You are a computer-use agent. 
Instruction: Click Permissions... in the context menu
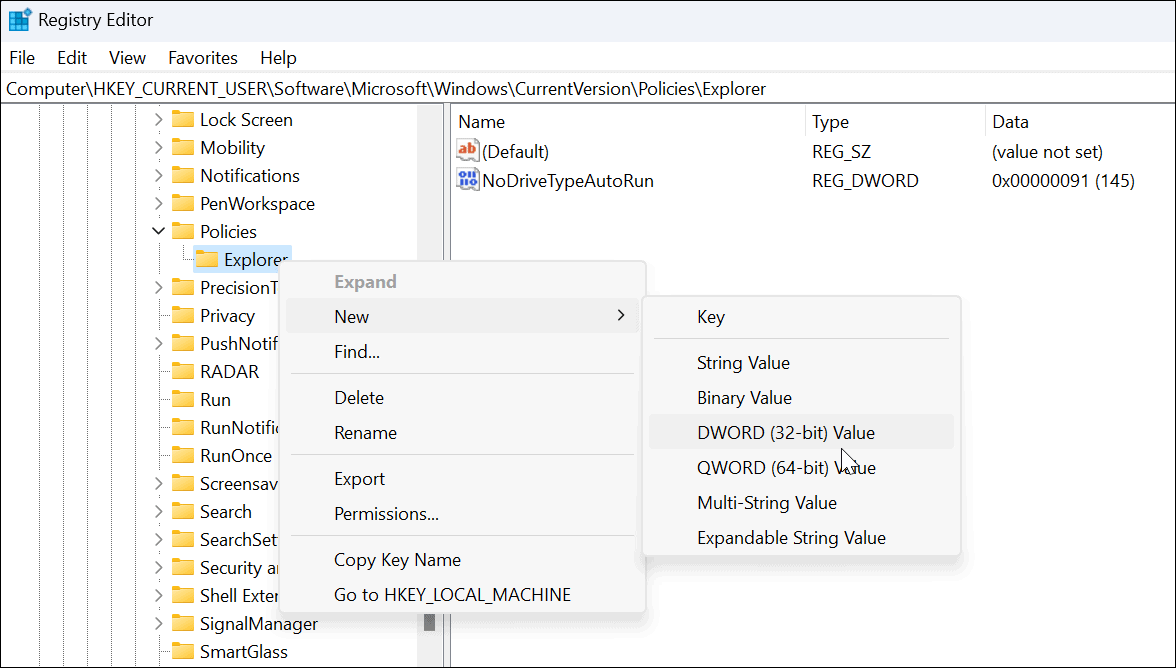coord(385,513)
